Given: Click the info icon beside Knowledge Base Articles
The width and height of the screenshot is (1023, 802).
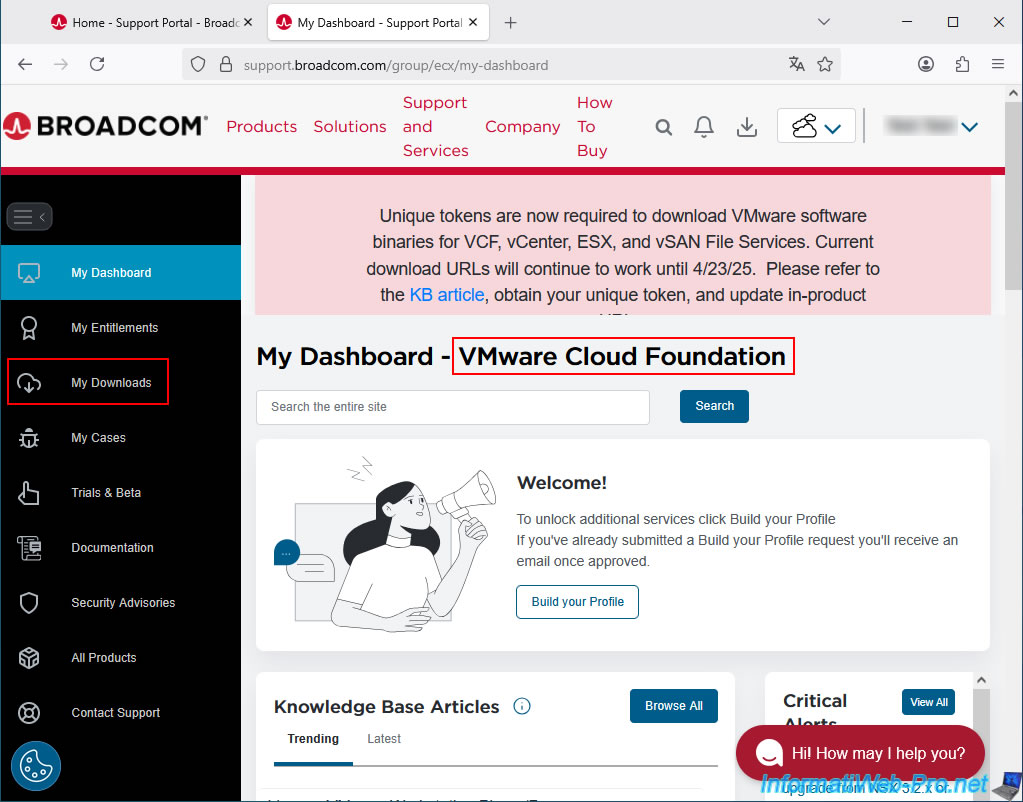Looking at the screenshot, I should [522, 707].
